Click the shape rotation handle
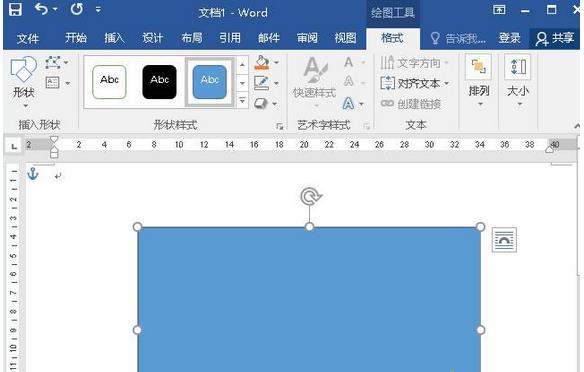 point(310,196)
